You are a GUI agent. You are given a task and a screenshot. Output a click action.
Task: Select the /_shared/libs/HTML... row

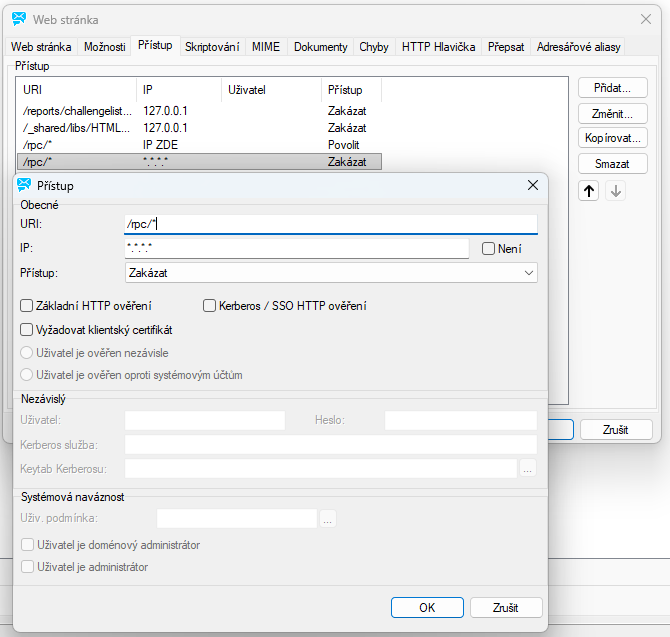pos(199,128)
